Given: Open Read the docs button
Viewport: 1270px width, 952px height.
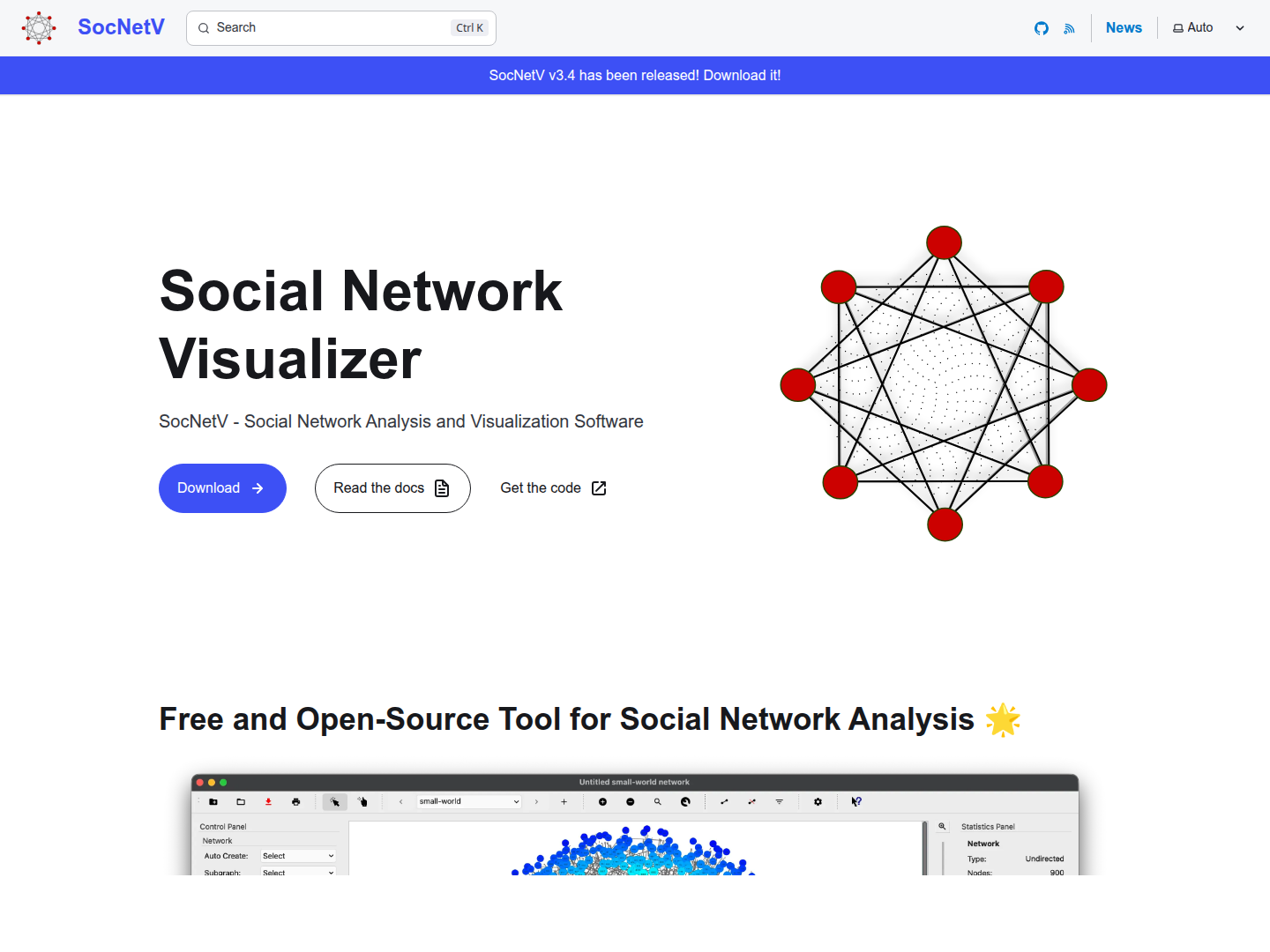Looking at the screenshot, I should (x=392, y=488).
